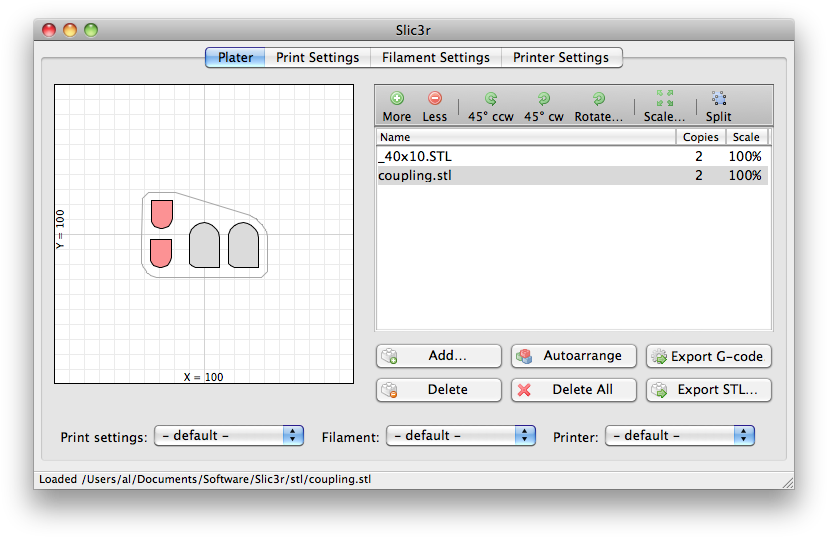827x537 pixels.
Task: Open the Filament Settings tab
Action: click(435, 58)
